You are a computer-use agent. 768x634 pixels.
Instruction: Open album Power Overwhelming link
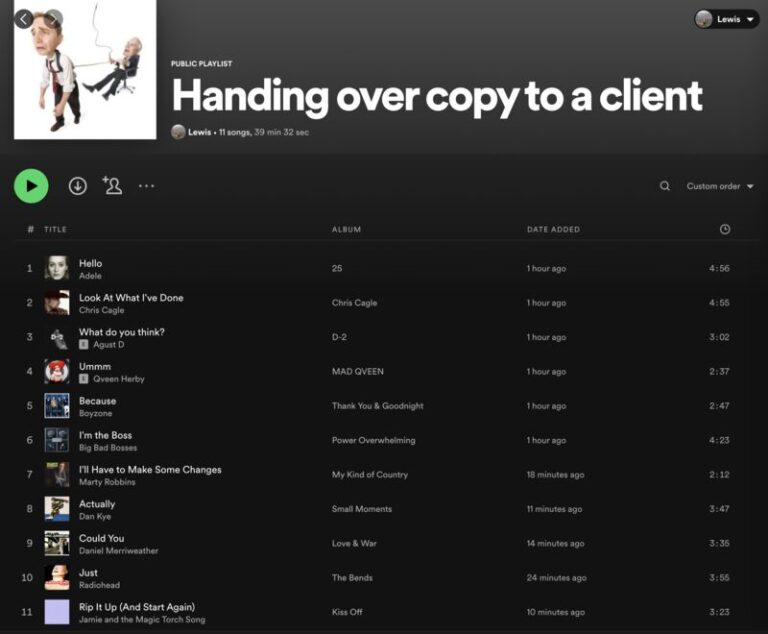374,440
